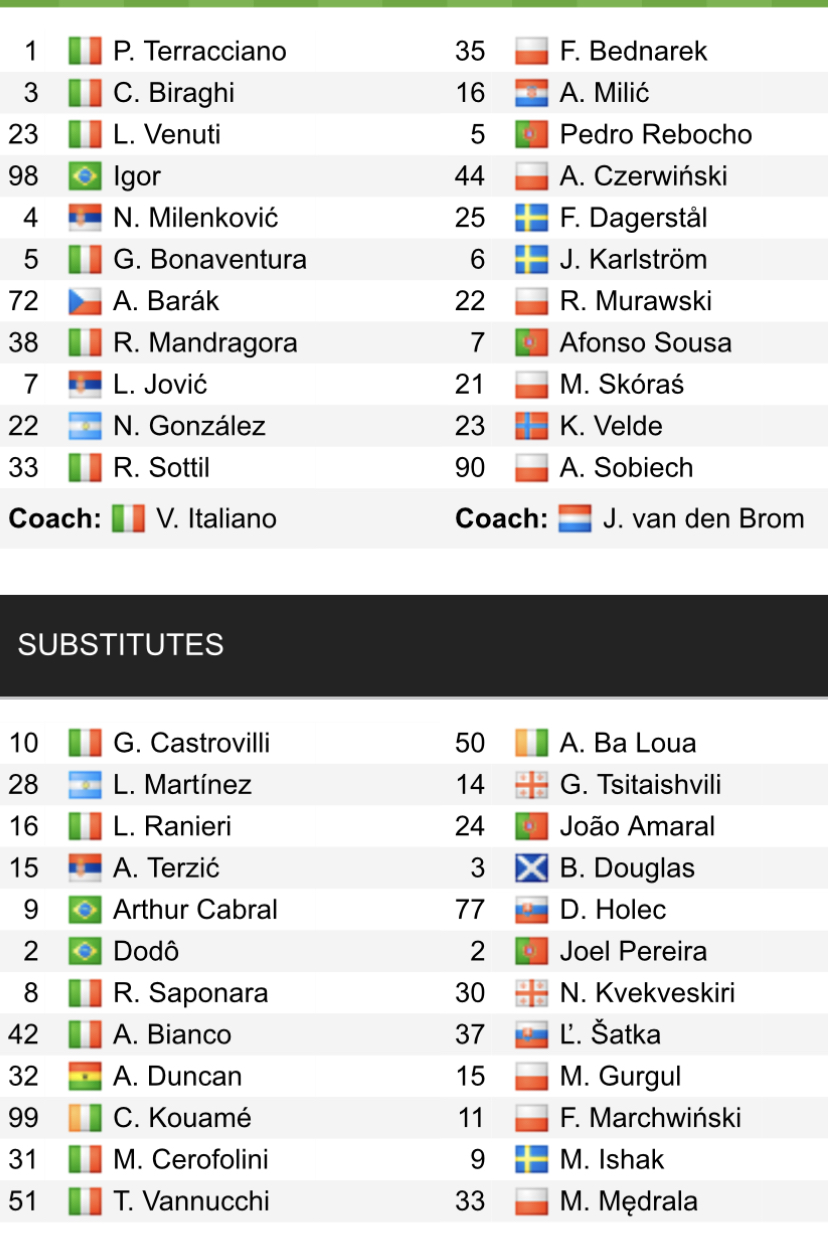The width and height of the screenshot is (828, 1244).
Task: Click the SUBSTITUTES section header
Action: coord(120,645)
